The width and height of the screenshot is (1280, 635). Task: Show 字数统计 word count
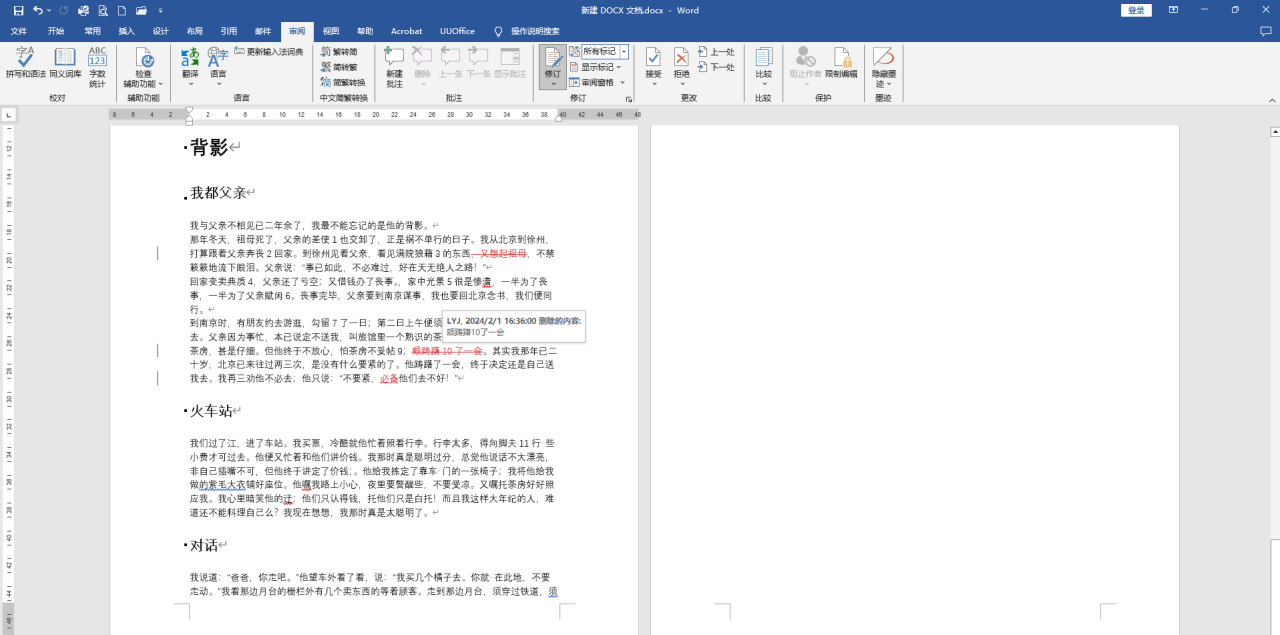tap(97, 66)
